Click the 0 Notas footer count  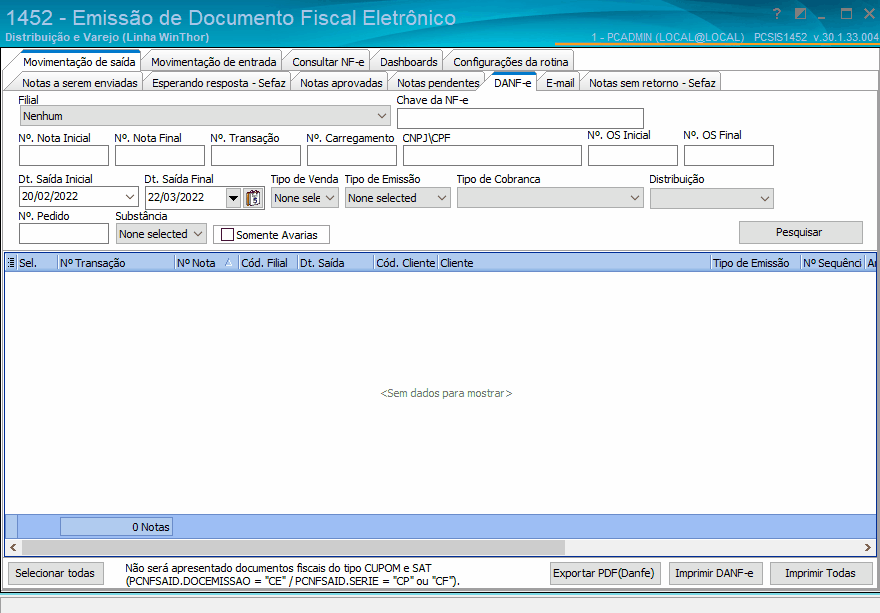(x=116, y=527)
